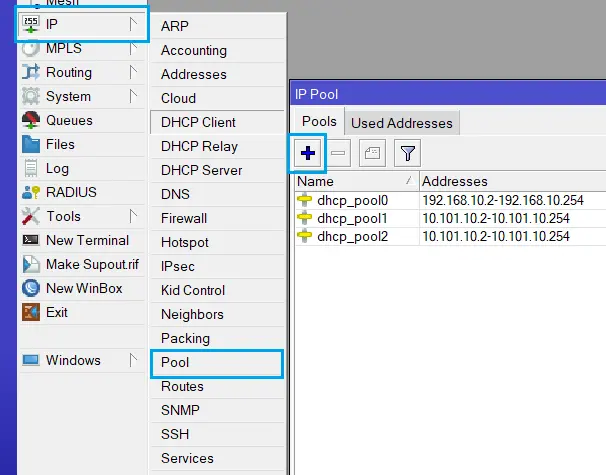This screenshot has height=475, width=606.
Task: Choose DHCP Server from IP submenu
Action: [201, 170]
